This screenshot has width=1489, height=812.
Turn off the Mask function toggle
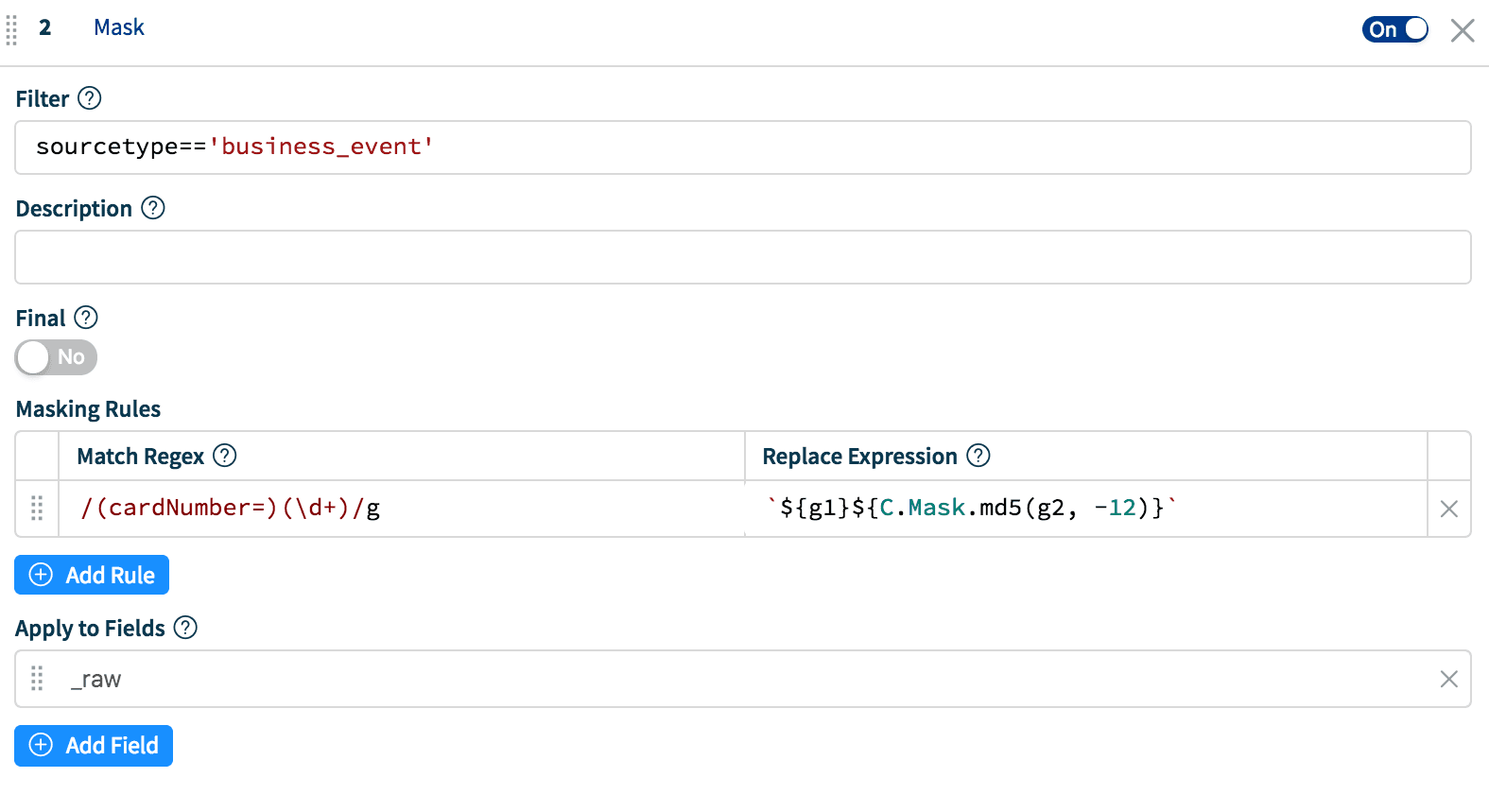click(x=1394, y=29)
